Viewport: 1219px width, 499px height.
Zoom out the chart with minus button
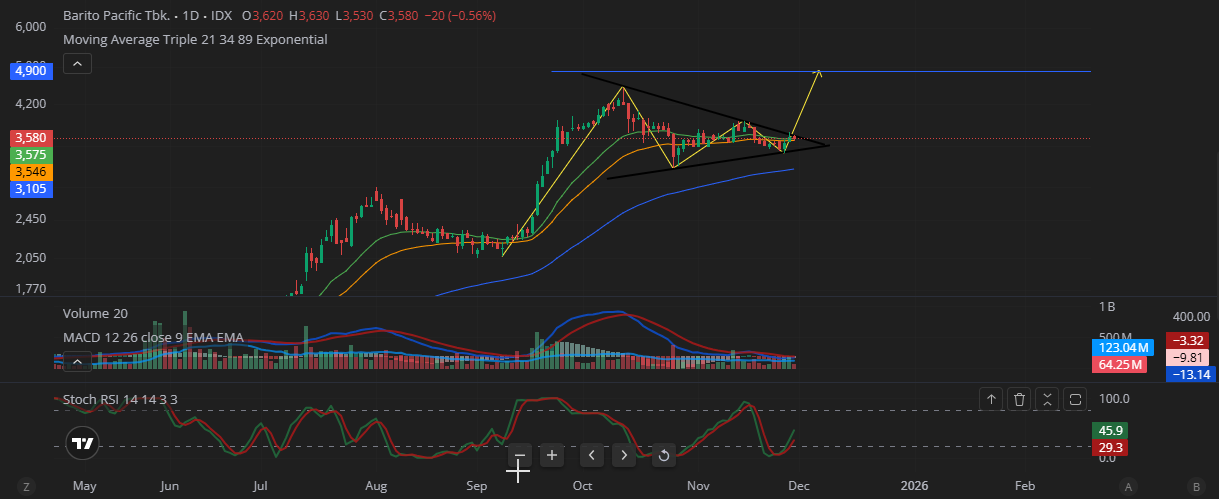[x=519, y=455]
